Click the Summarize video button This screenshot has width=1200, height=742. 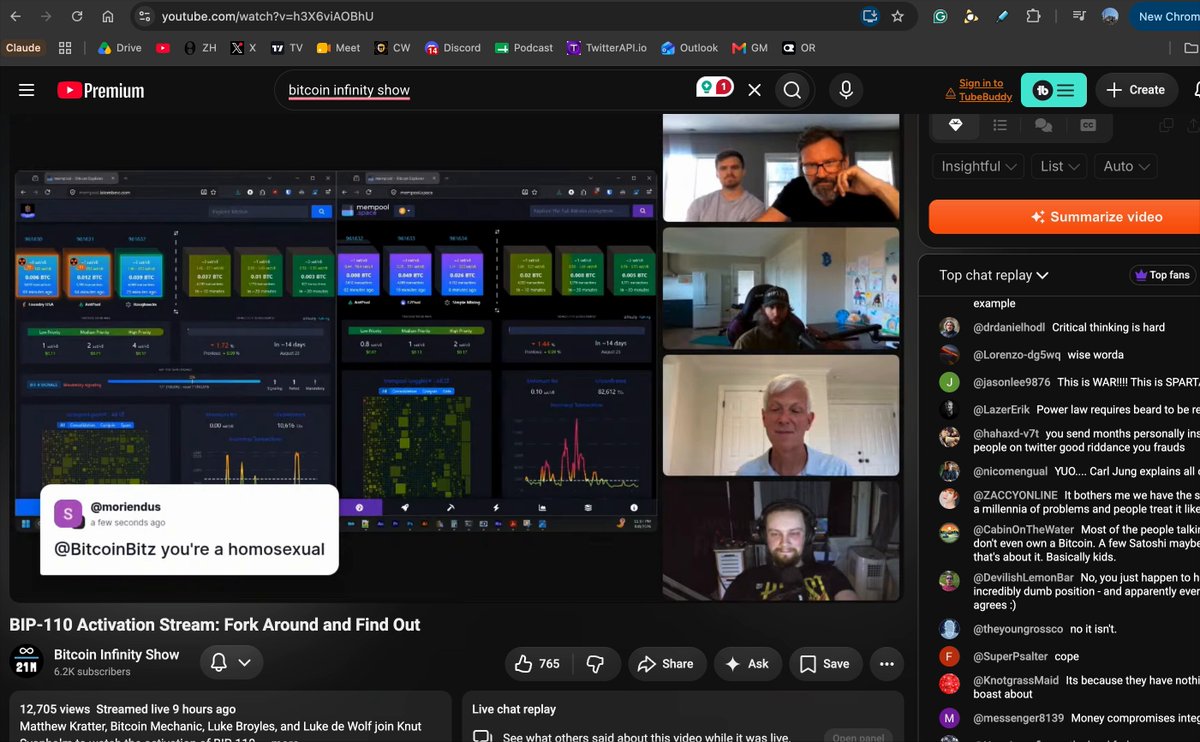(x=1064, y=216)
